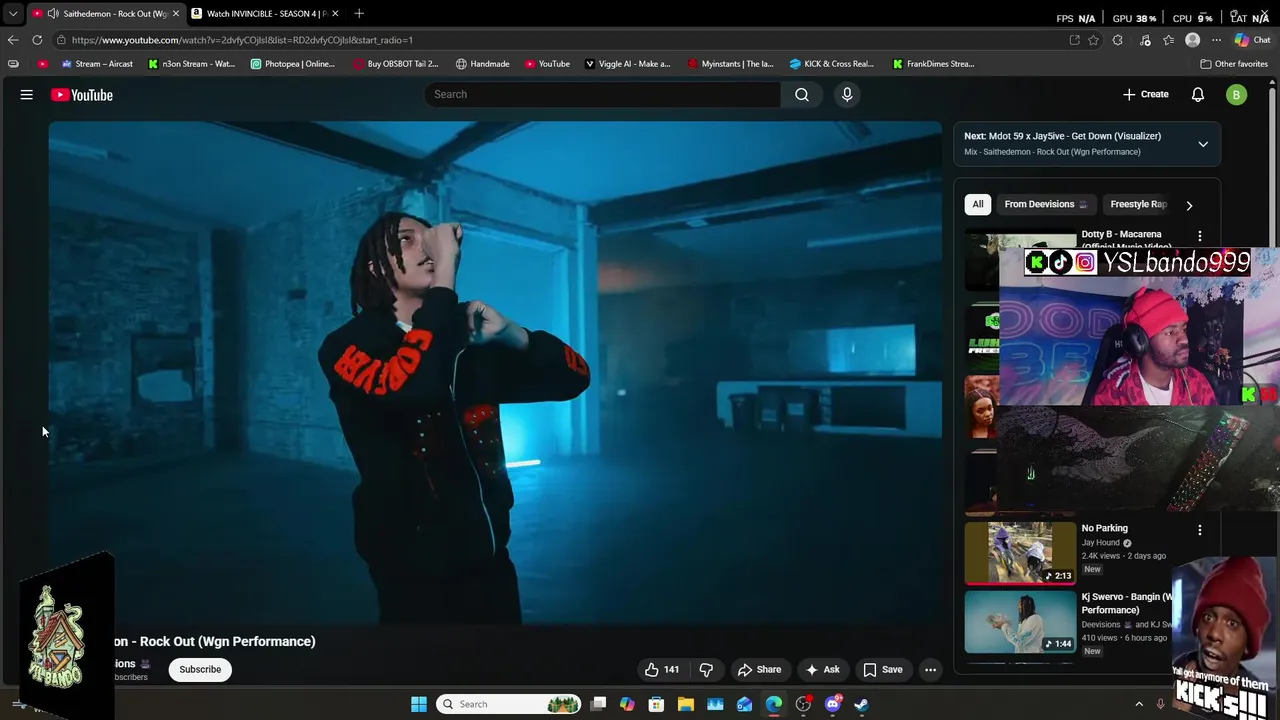The image size is (1280, 720).
Task: Open Edge settings and more menu
Action: [1216, 40]
